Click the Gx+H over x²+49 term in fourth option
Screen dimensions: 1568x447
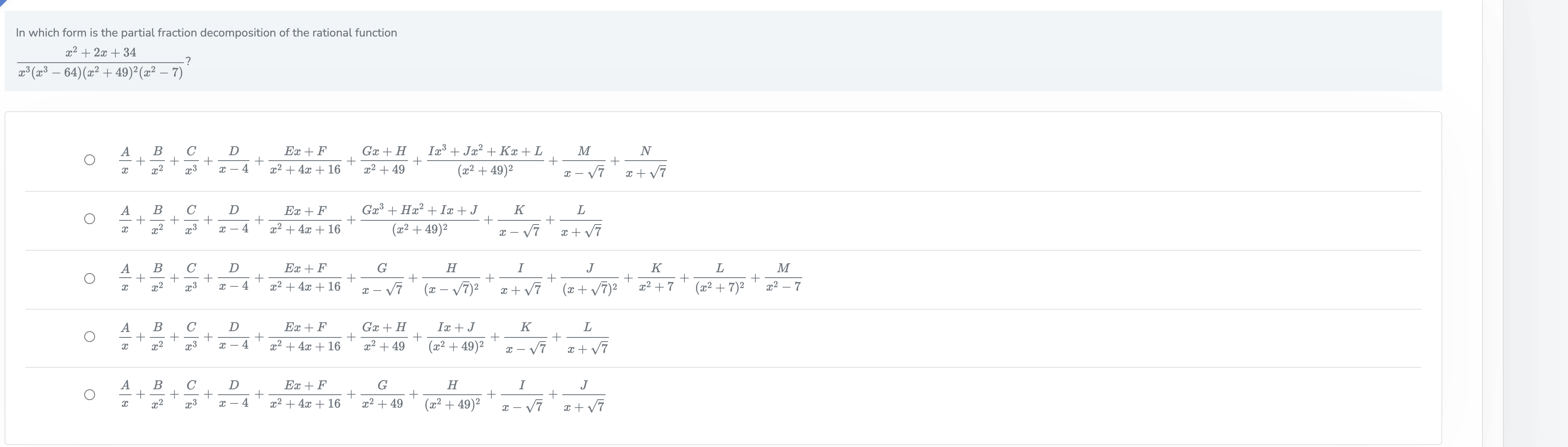click(x=384, y=335)
